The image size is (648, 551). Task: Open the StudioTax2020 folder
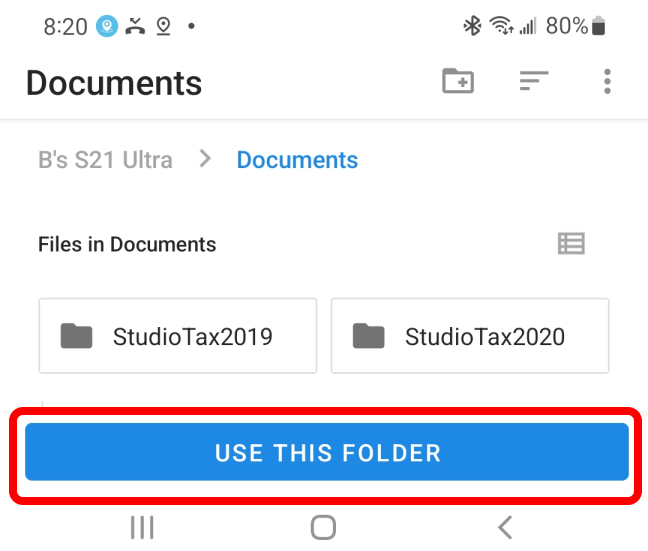(x=470, y=336)
